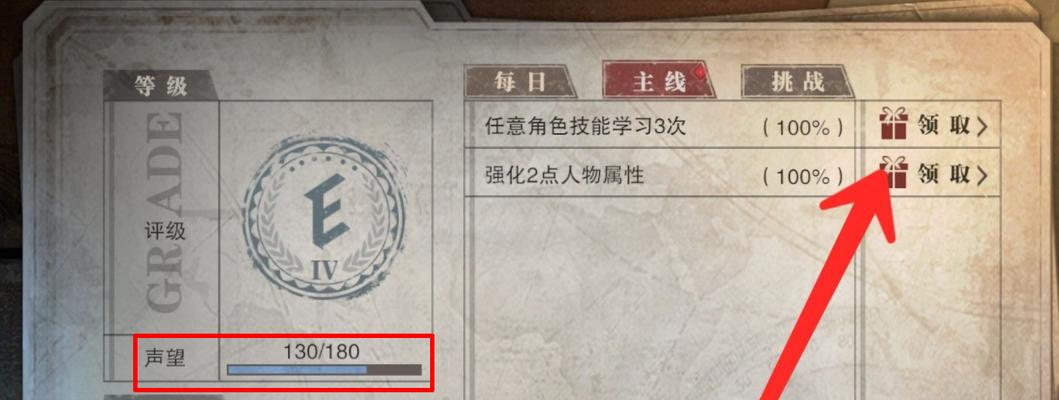Select the 等级 panel header

[161, 86]
